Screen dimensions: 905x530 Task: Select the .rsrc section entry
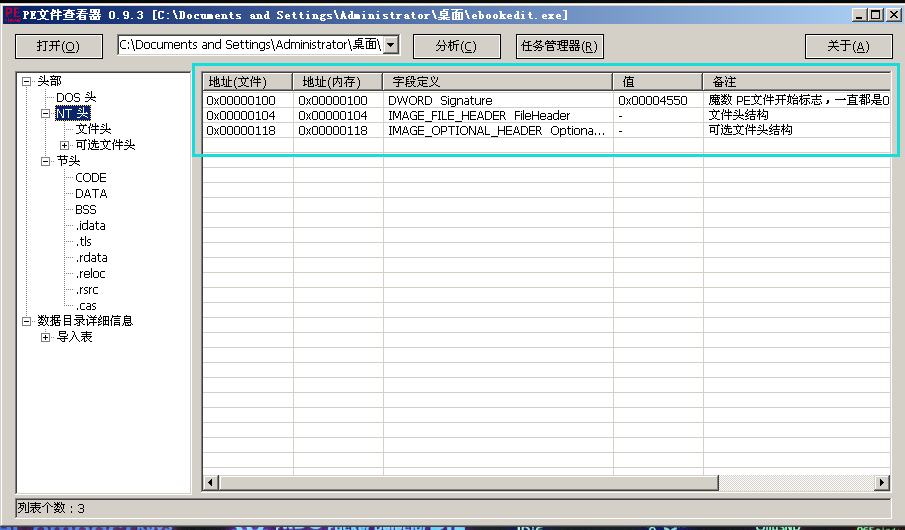(87, 289)
